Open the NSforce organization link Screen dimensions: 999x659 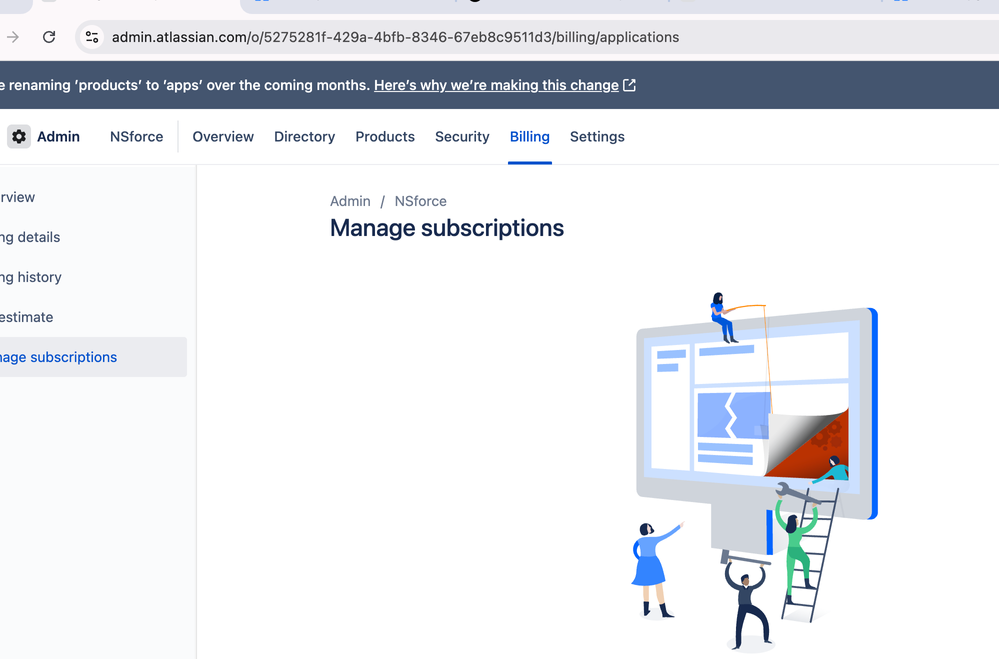pyautogui.click(x=136, y=136)
